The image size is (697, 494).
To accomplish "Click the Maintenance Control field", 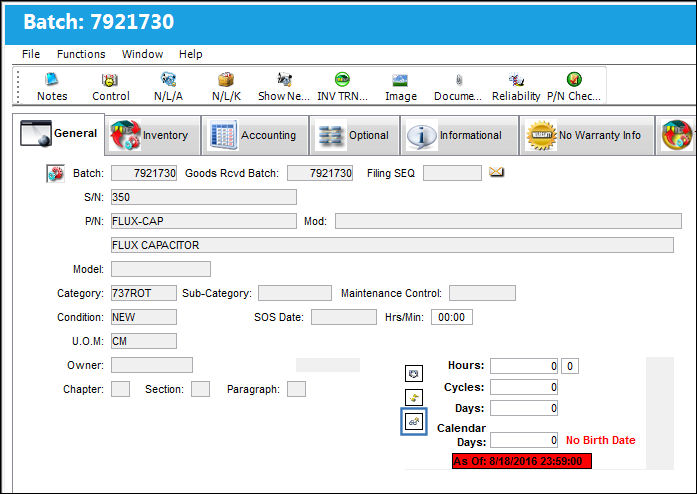I will click(482, 293).
